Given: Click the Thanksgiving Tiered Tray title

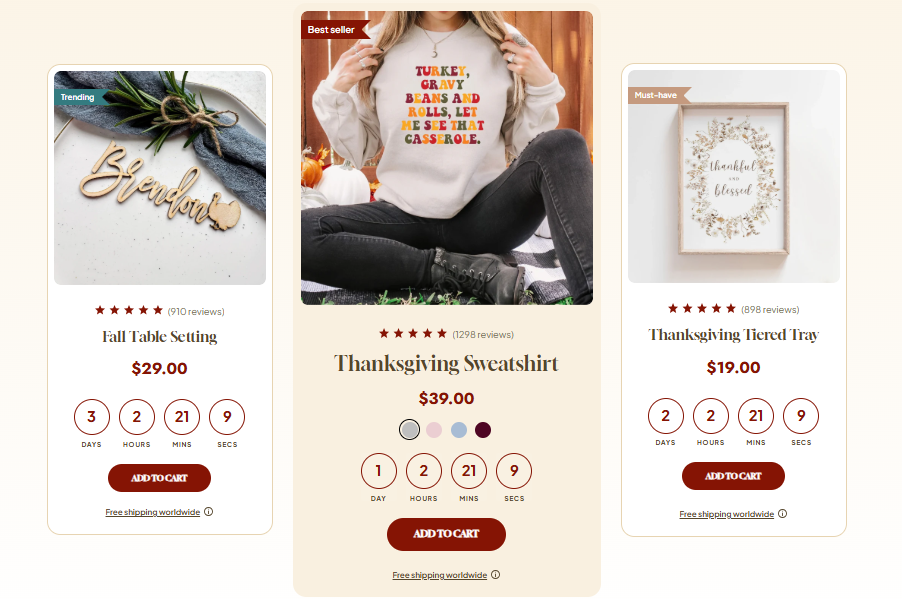Looking at the screenshot, I should tap(733, 335).
